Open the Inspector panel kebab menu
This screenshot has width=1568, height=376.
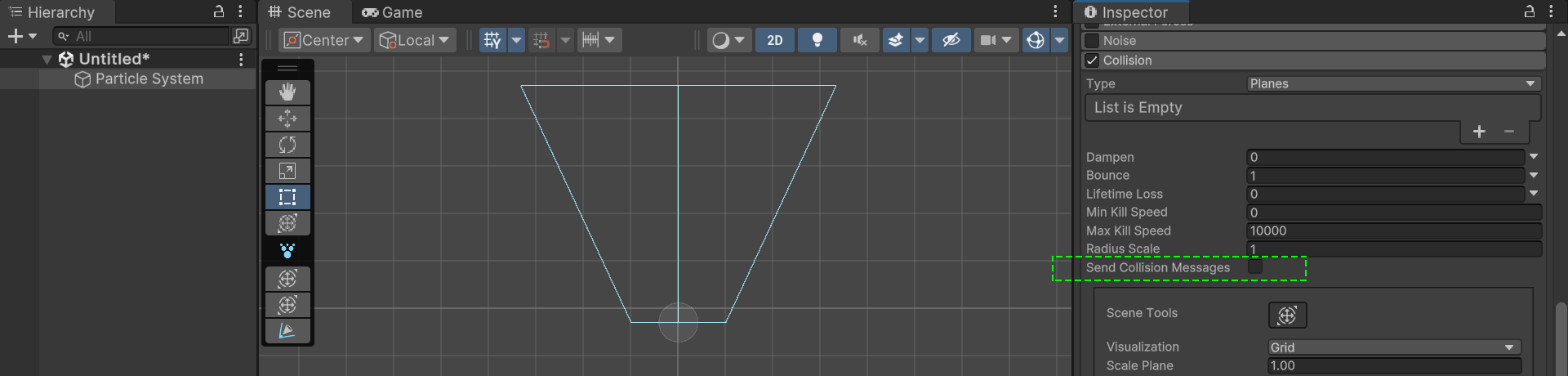[x=1551, y=11]
